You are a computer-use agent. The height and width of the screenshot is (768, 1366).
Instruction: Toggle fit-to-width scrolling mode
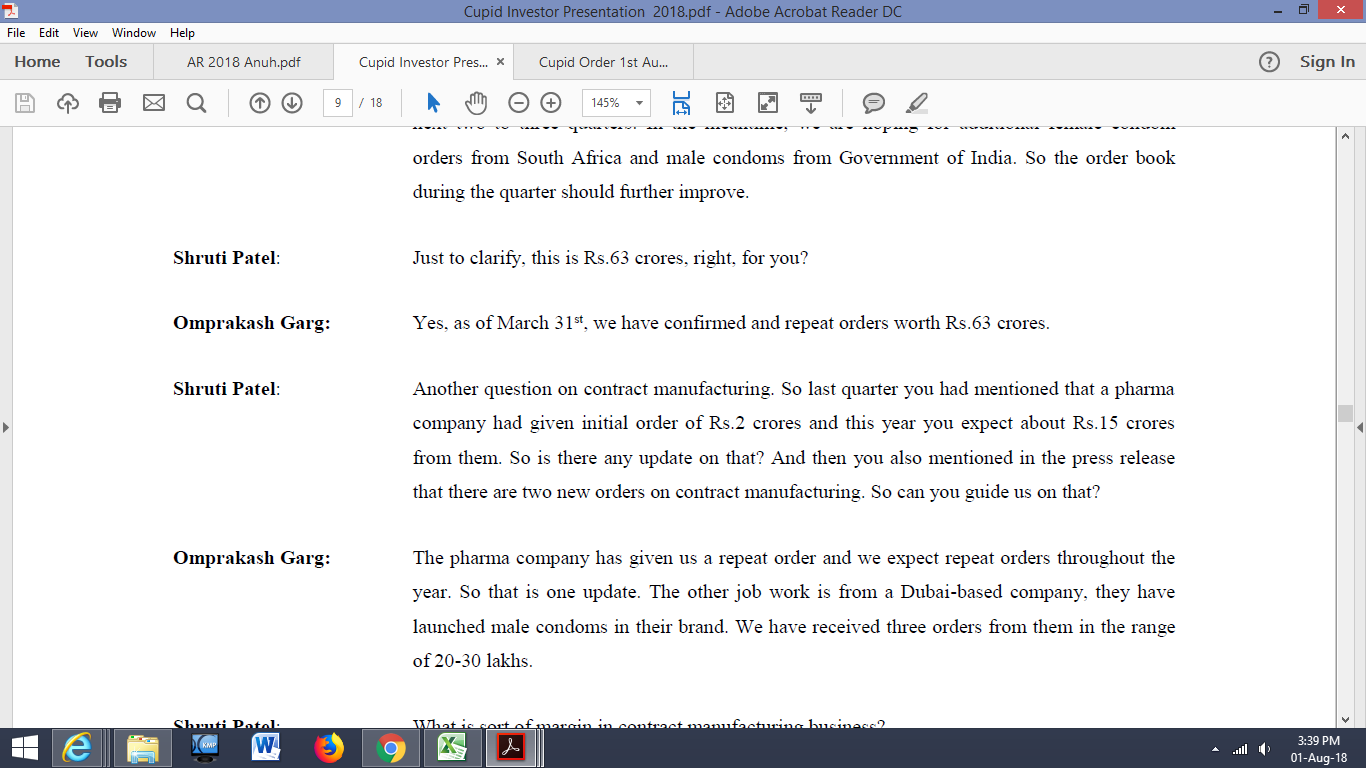[x=682, y=103]
